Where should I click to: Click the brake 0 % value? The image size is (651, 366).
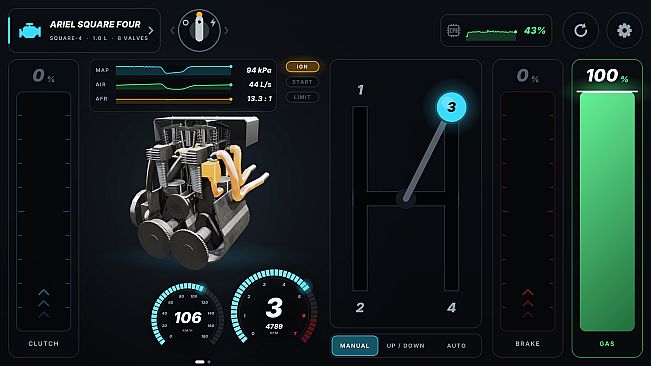pyautogui.click(x=528, y=76)
